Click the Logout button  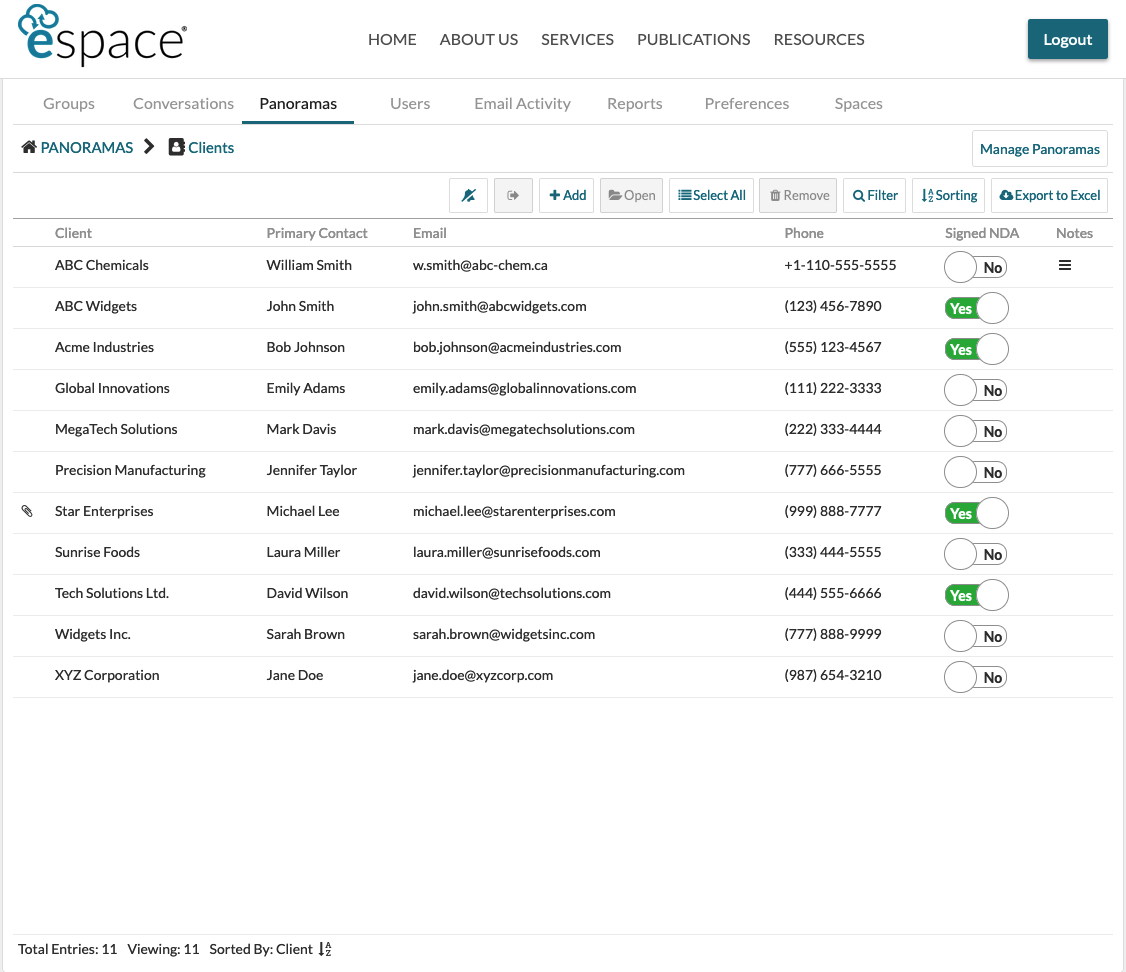[1067, 39]
